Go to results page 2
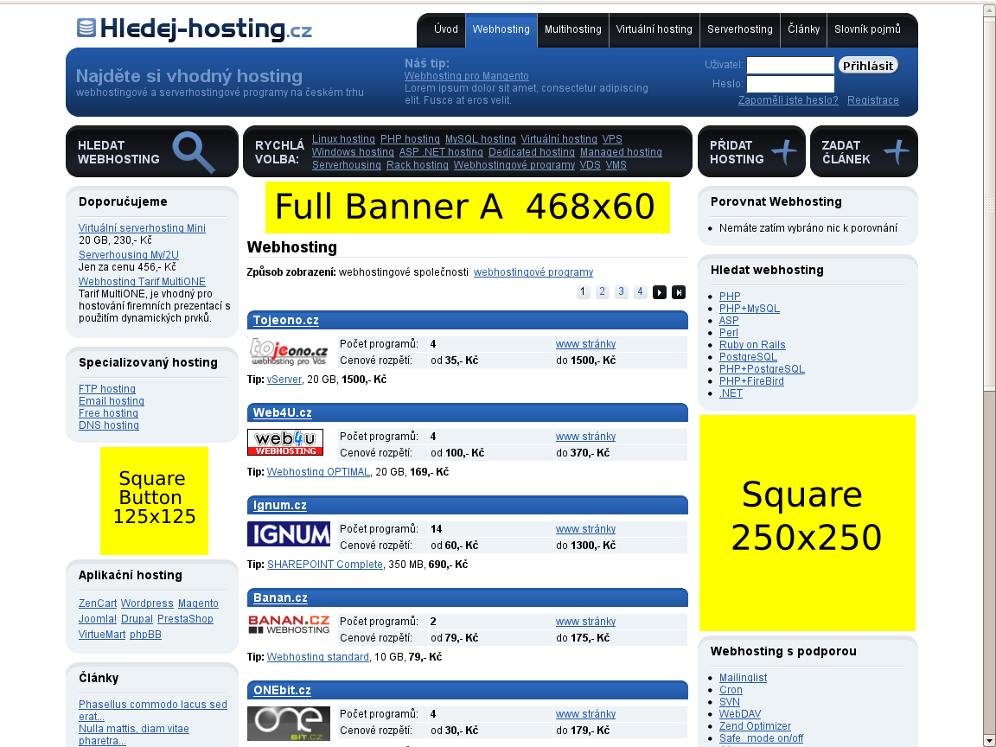 (602, 292)
